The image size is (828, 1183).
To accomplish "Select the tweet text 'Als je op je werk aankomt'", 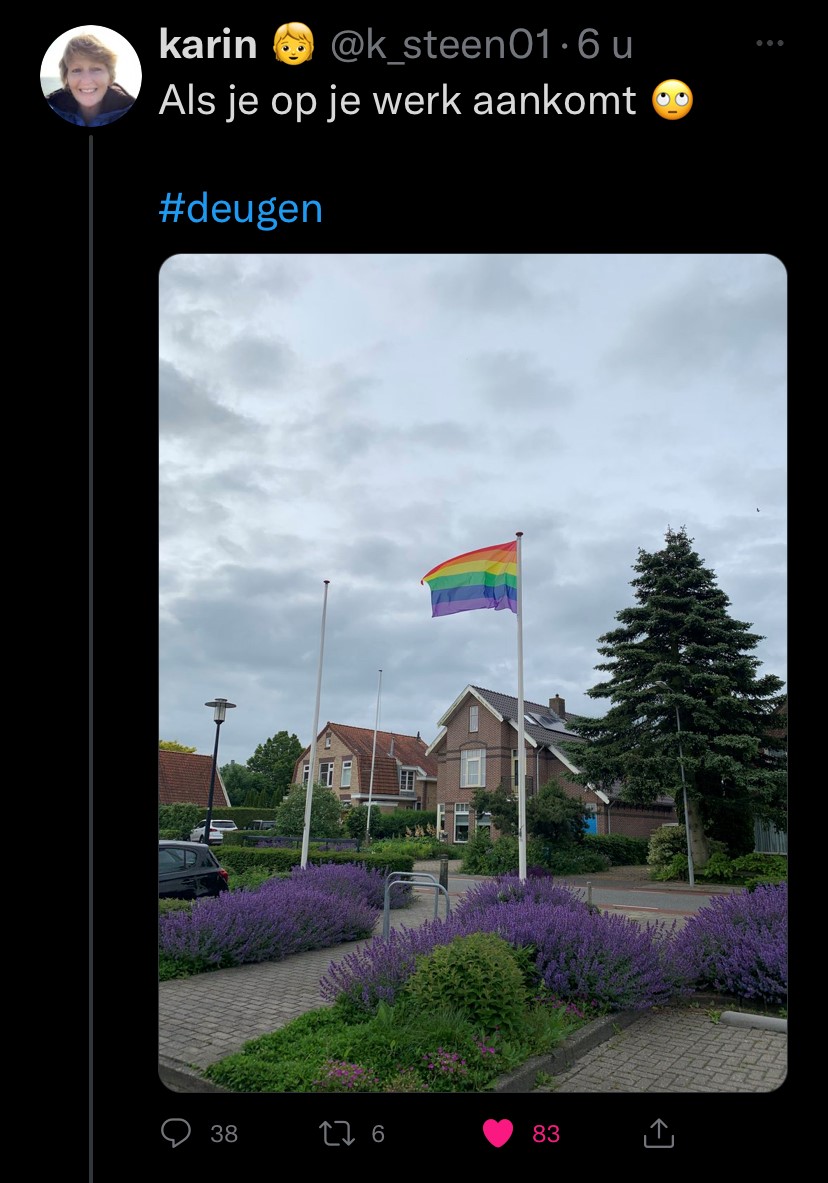I will (x=397, y=100).
